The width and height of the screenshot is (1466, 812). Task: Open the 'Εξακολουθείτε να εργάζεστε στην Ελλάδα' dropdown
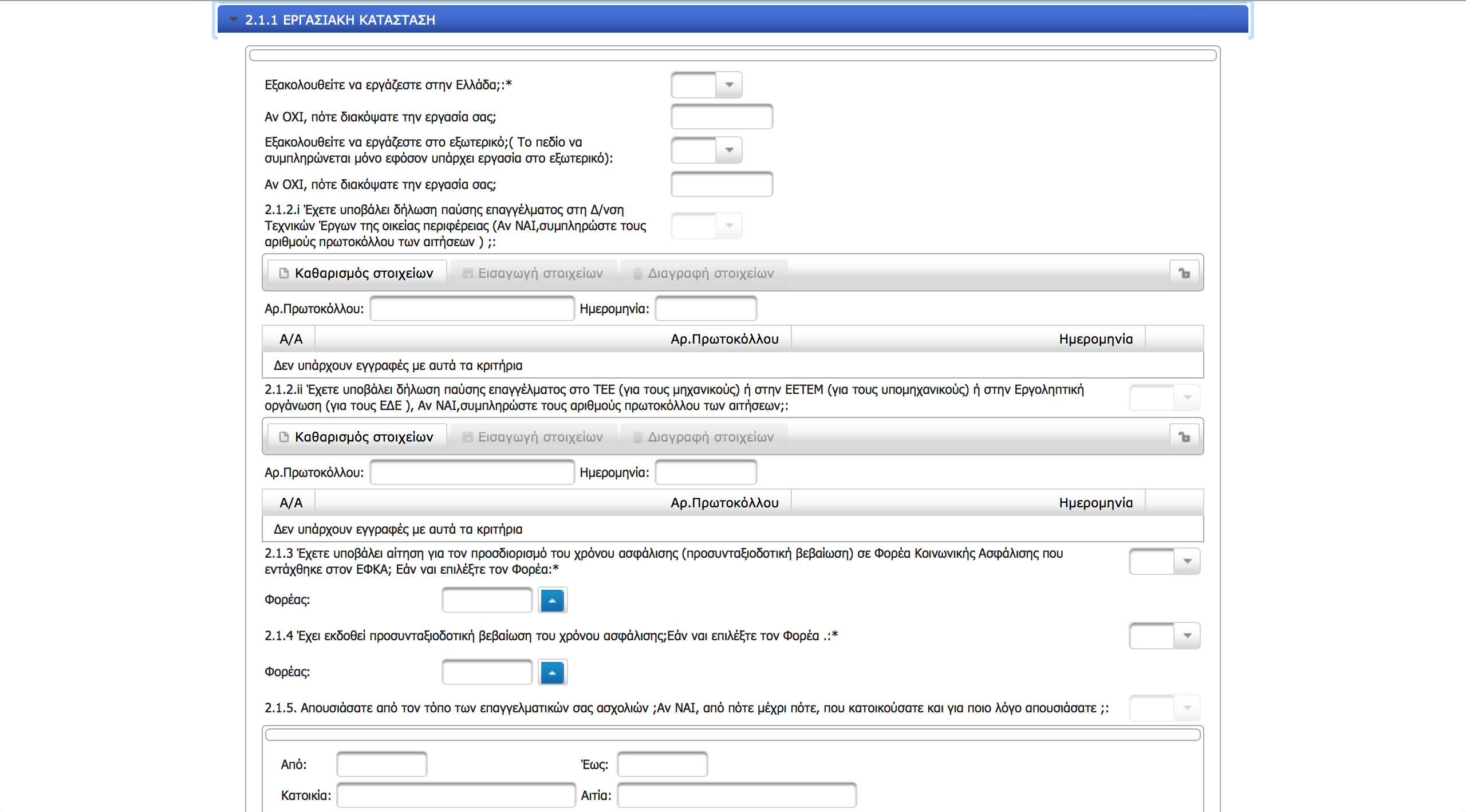point(728,85)
